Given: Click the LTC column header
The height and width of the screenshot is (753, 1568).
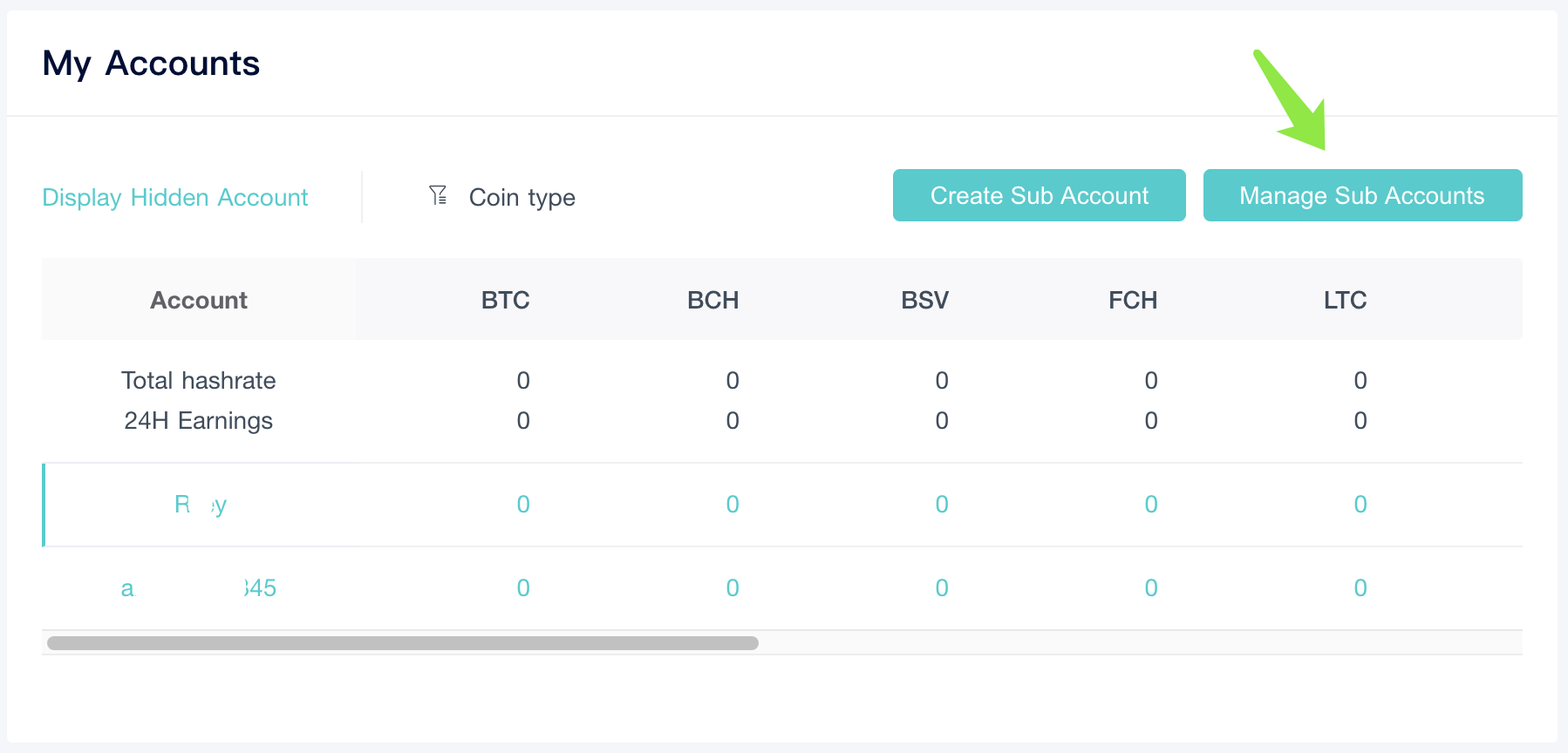Looking at the screenshot, I should click(1345, 300).
